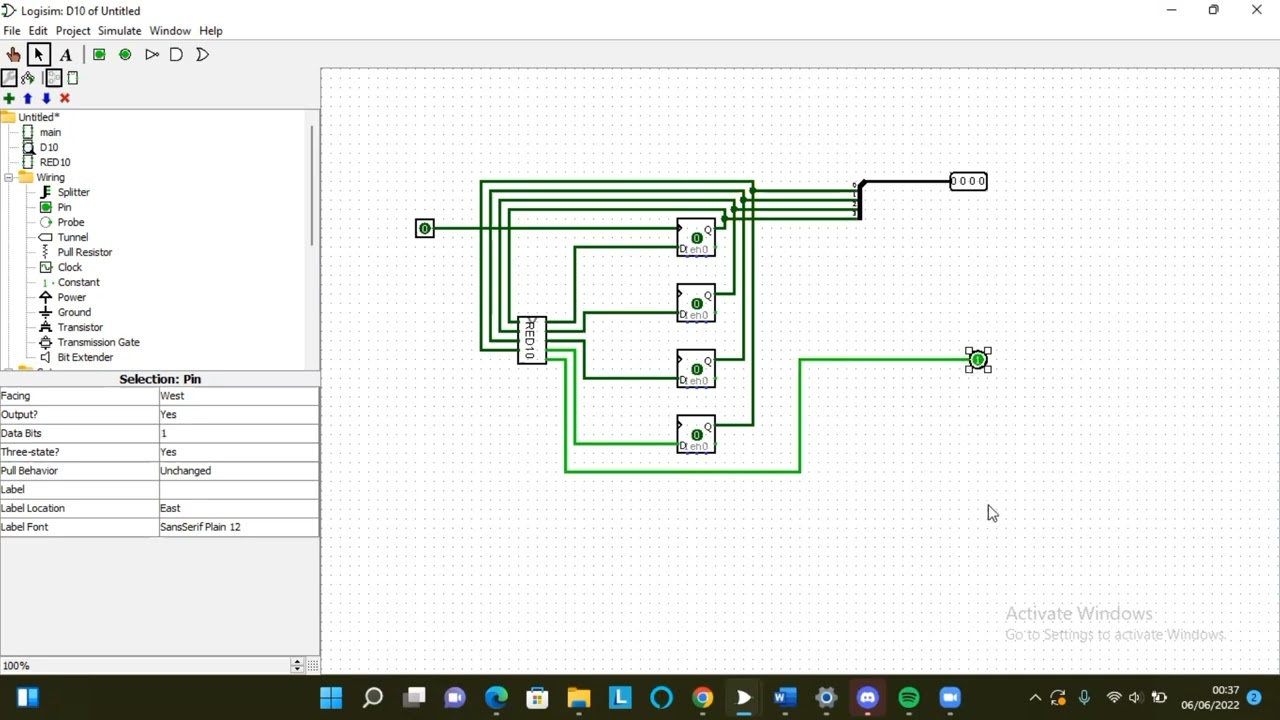Open the Edit menu

pyautogui.click(x=38, y=31)
